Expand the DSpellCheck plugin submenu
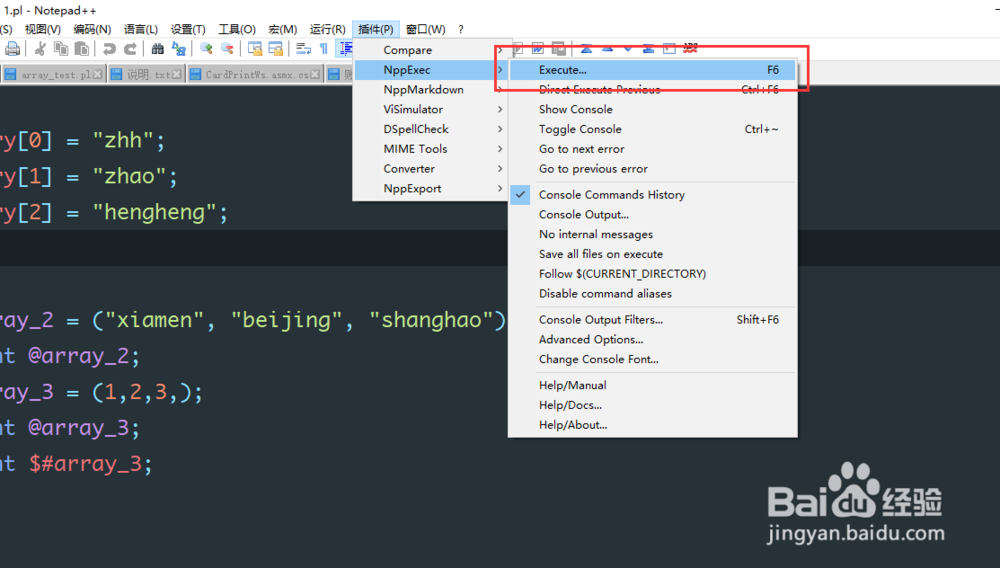The width and height of the screenshot is (1000, 568). 430,129
